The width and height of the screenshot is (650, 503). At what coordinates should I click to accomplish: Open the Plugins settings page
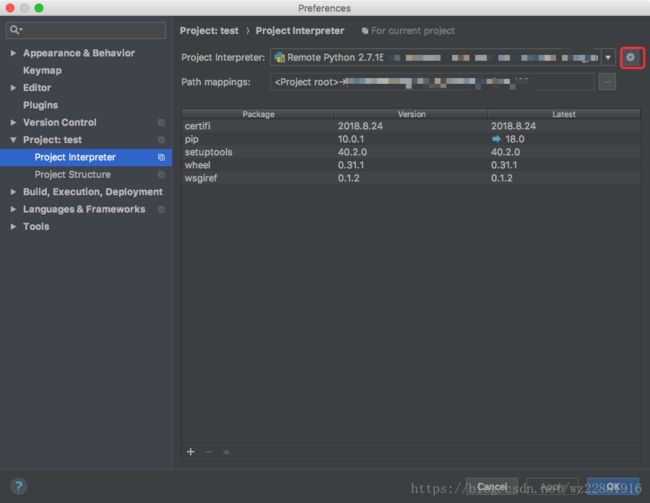[41, 105]
